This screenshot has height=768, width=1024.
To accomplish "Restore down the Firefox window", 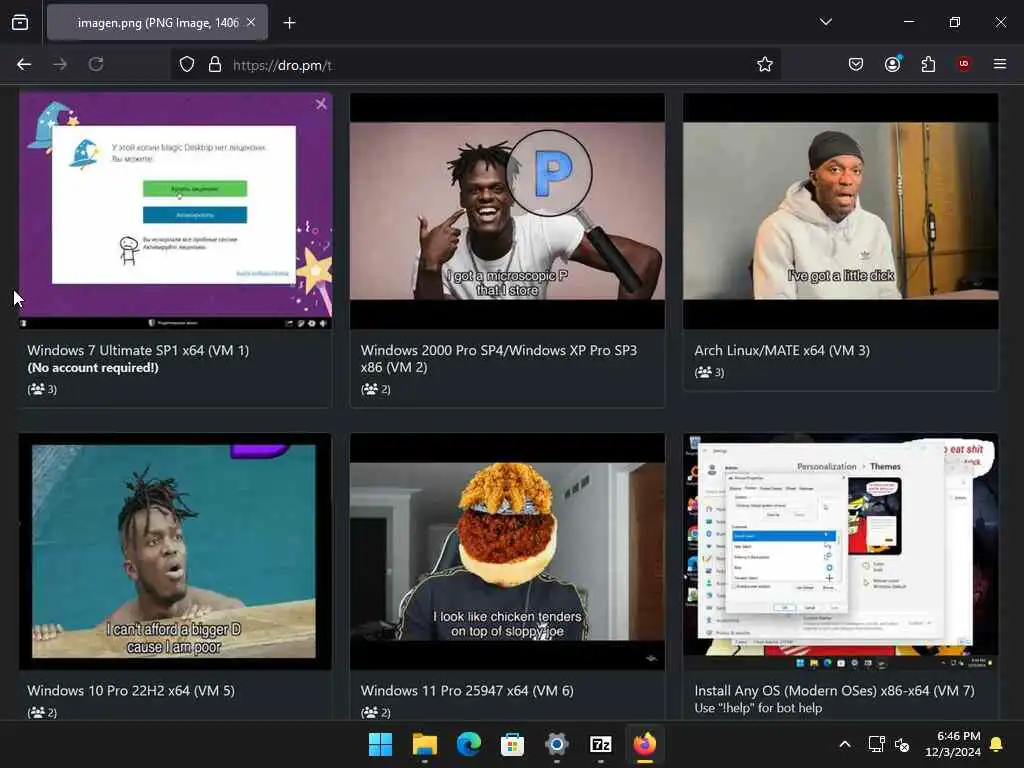I will [954, 22].
